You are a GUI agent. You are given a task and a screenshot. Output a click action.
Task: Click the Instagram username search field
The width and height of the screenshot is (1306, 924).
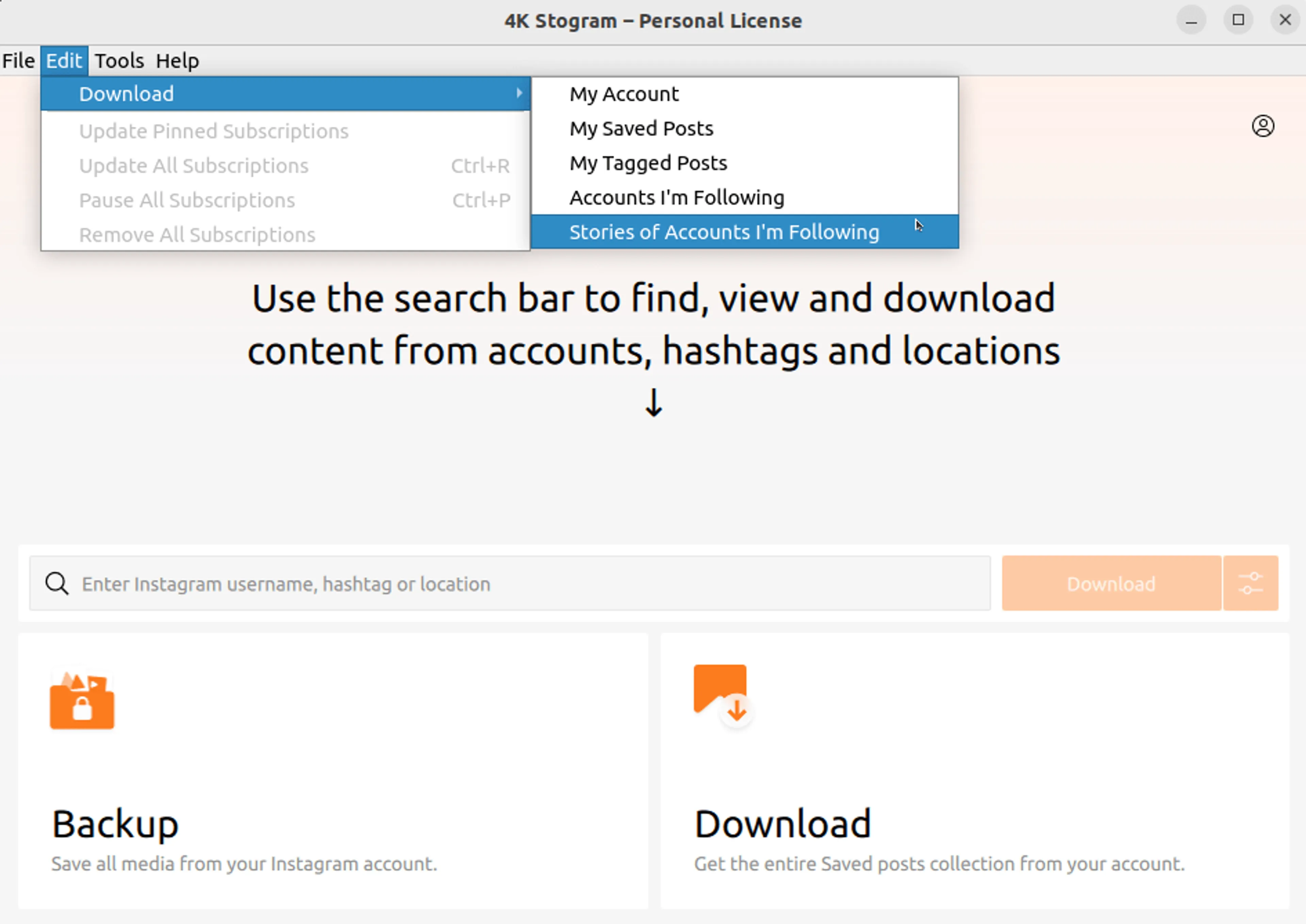(x=512, y=584)
